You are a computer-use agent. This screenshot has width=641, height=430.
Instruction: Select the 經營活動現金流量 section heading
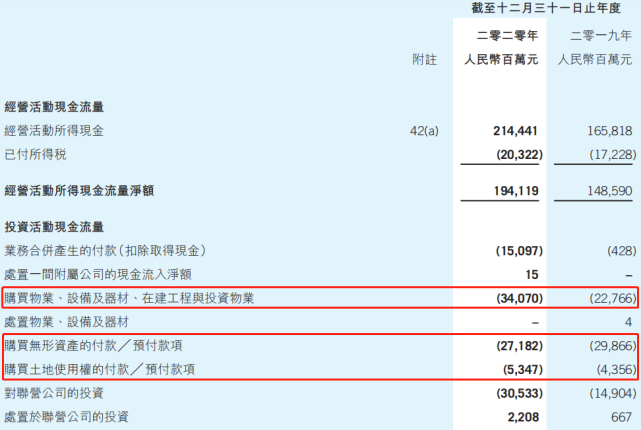click(x=54, y=107)
